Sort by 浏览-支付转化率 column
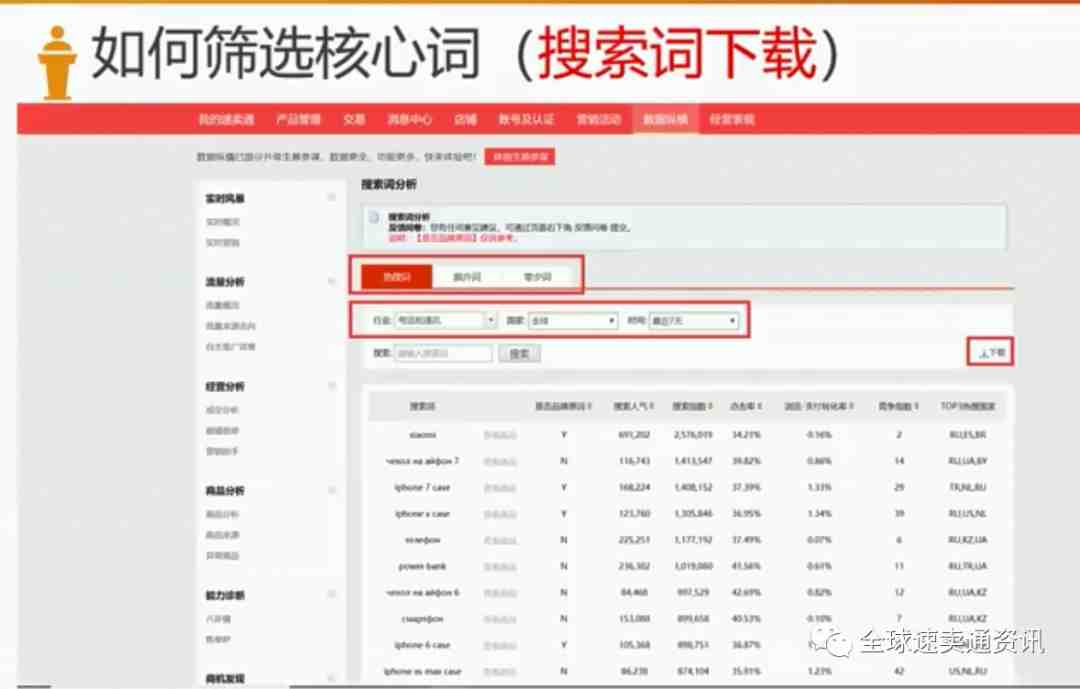Screen dimensions: 1080x689 pyautogui.click(x=819, y=407)
